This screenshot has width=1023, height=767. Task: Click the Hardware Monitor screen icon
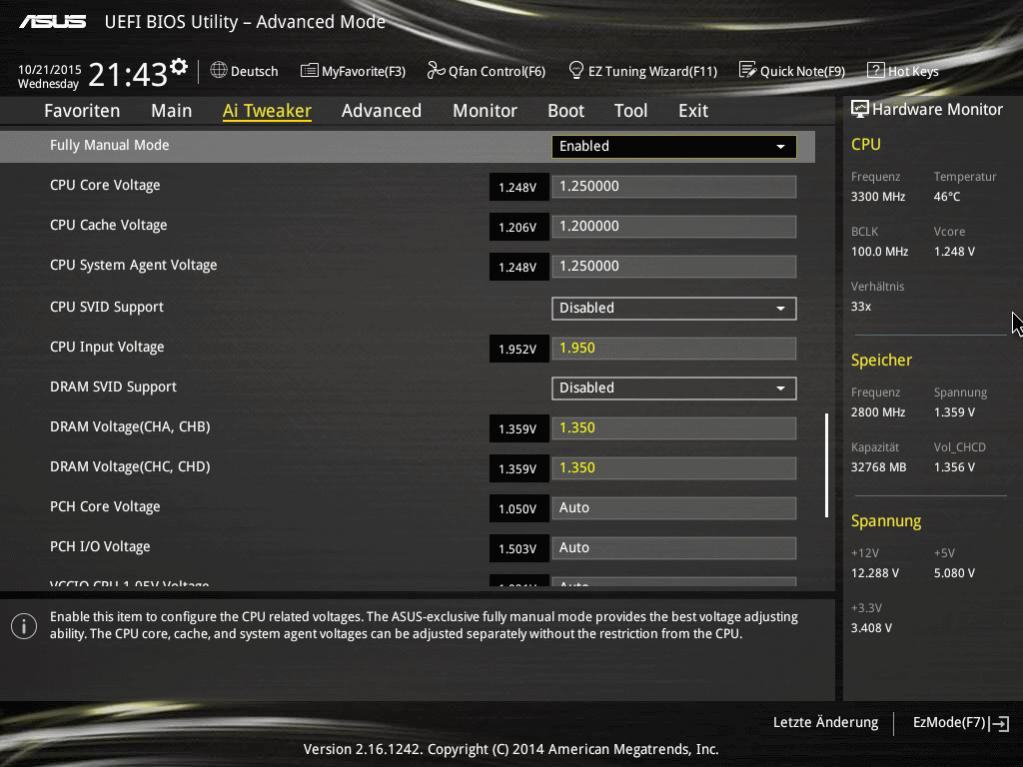[860, 110]
